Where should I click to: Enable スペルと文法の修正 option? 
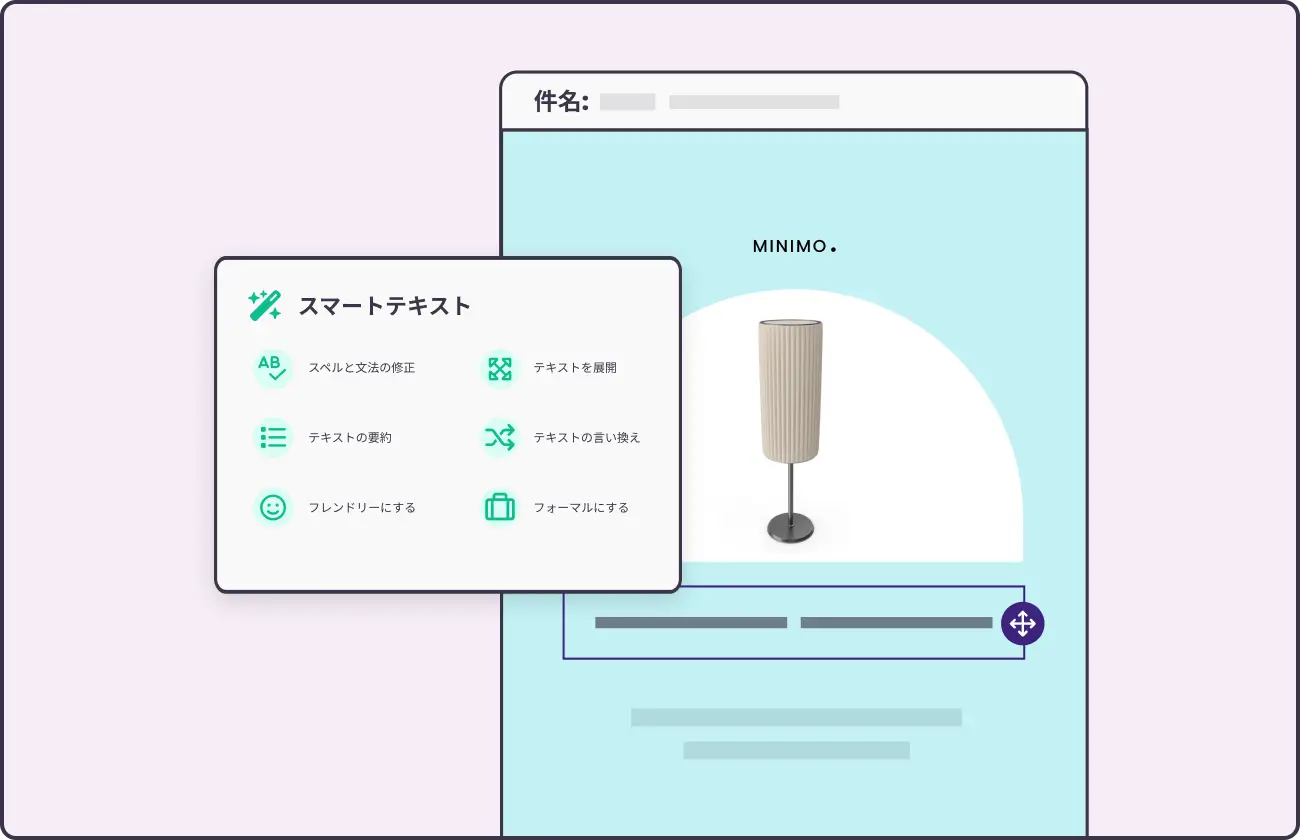click(362, 368)
